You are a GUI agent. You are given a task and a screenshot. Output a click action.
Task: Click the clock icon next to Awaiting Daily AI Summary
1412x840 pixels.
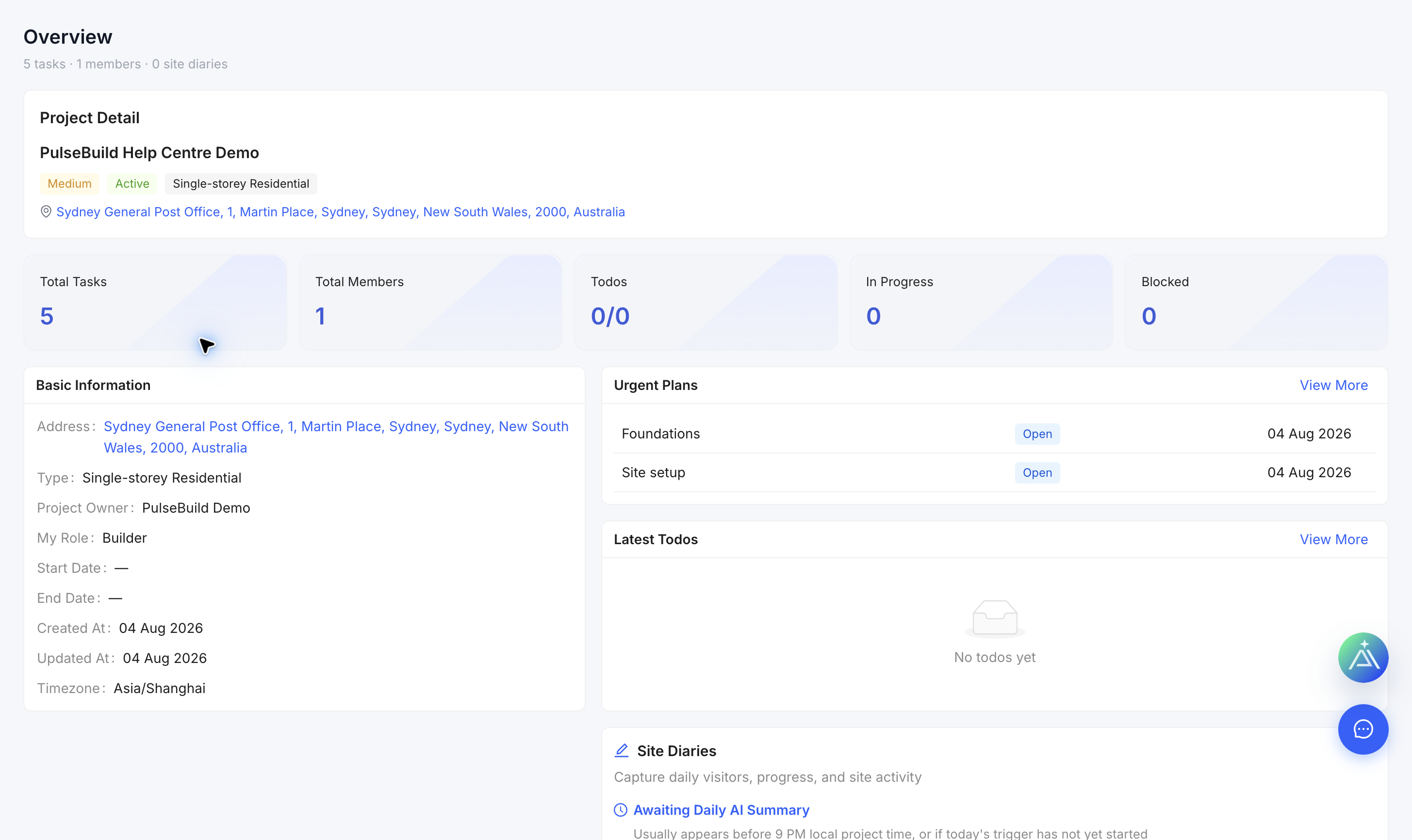[x=621, y=810]
